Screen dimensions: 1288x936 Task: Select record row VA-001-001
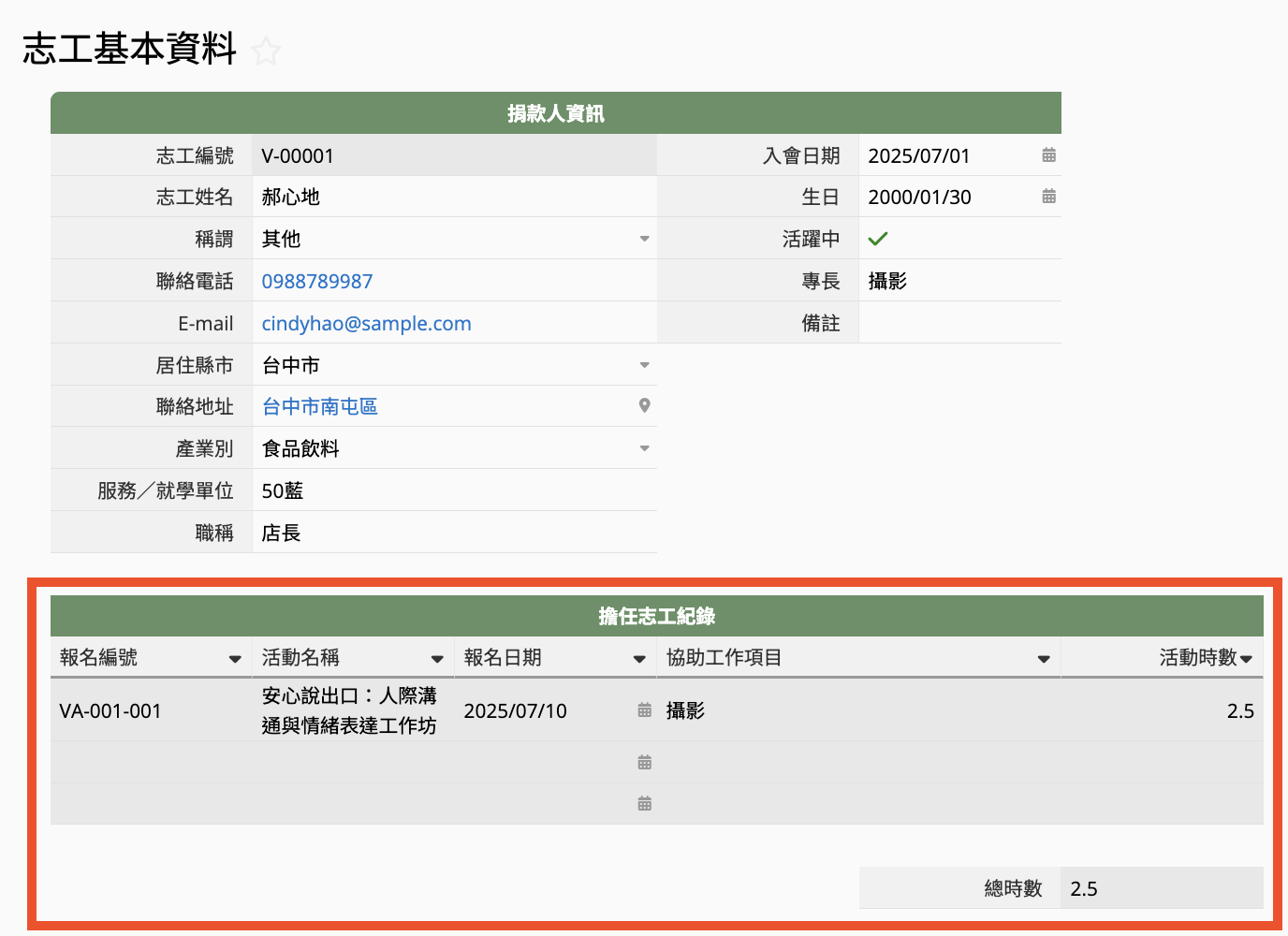pos(110,711)
